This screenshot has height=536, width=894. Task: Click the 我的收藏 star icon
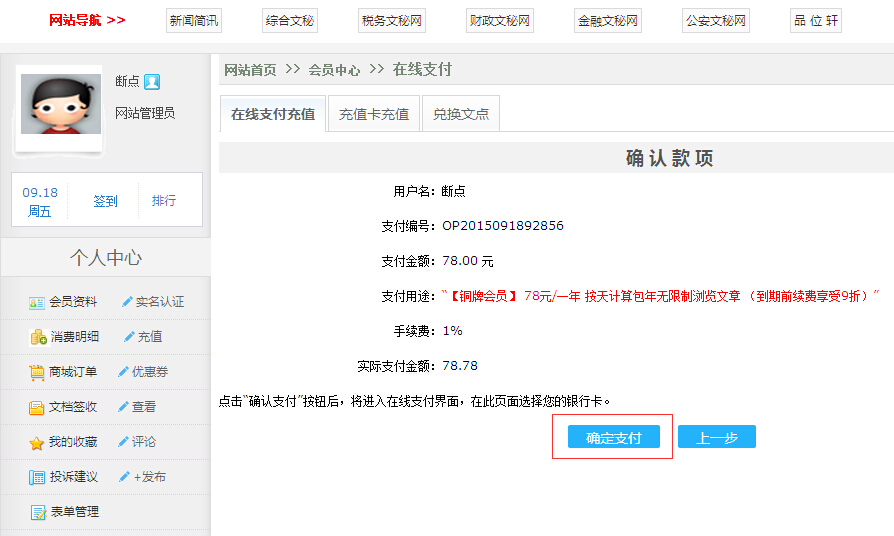pyautogui.click(x=37, y=442)
